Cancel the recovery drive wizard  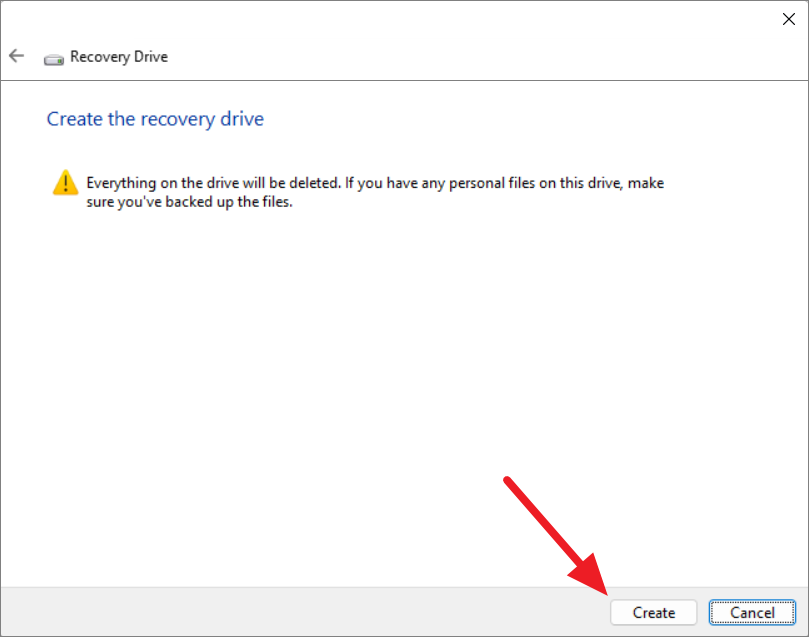pos(752,612)
